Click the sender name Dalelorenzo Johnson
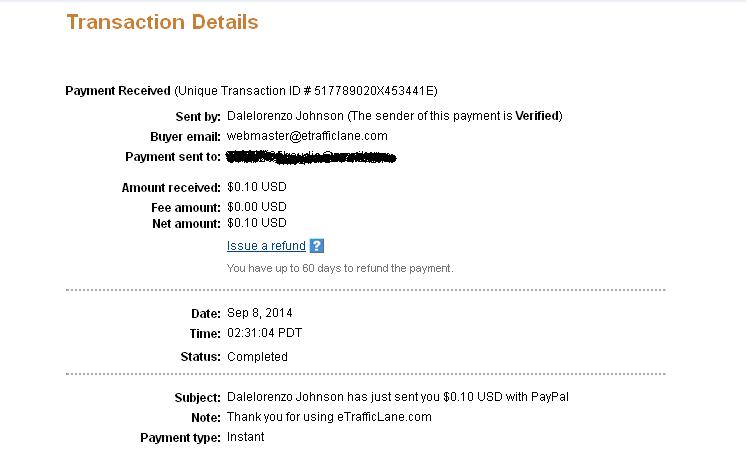Viewport: 748px width, 470px height. click(x=285, y=116)
